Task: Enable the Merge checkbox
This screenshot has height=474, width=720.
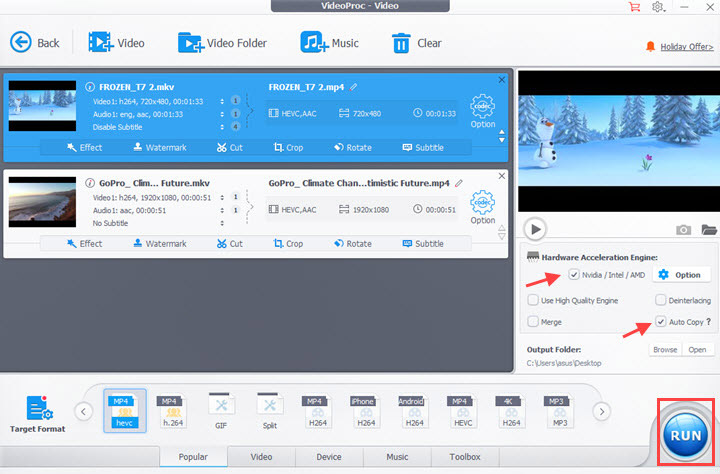Action: click(533, 322)
